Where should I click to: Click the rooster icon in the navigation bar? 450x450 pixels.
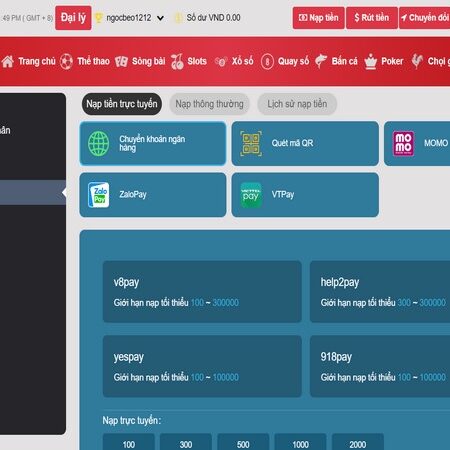coord(417,61)
